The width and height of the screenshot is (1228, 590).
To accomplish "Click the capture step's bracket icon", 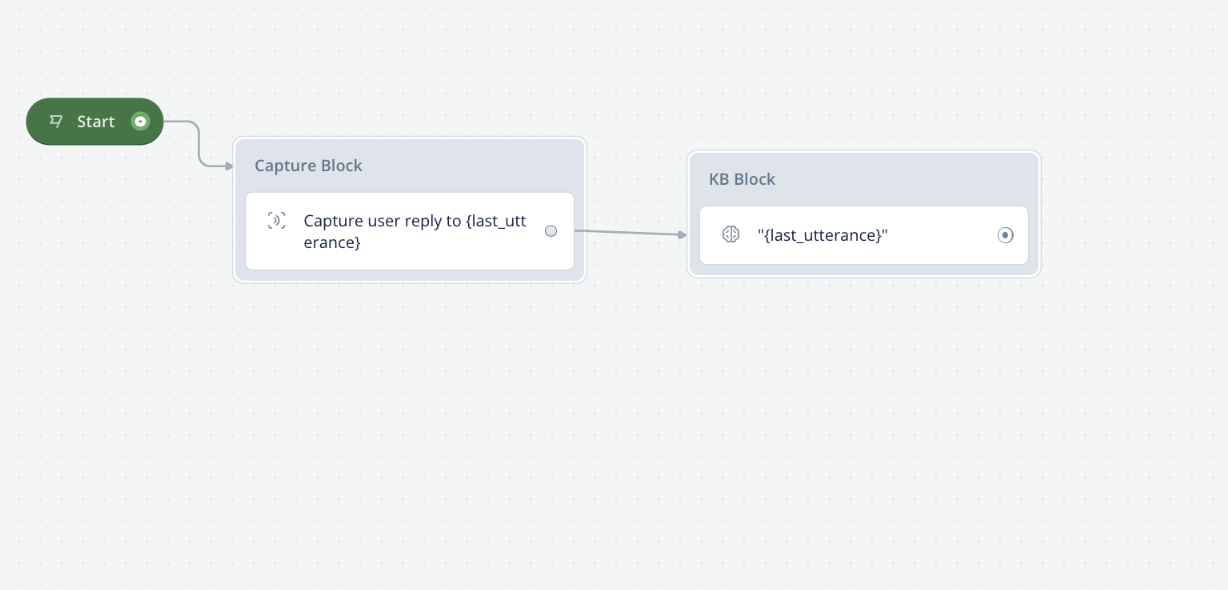I will tap(277, 221).
